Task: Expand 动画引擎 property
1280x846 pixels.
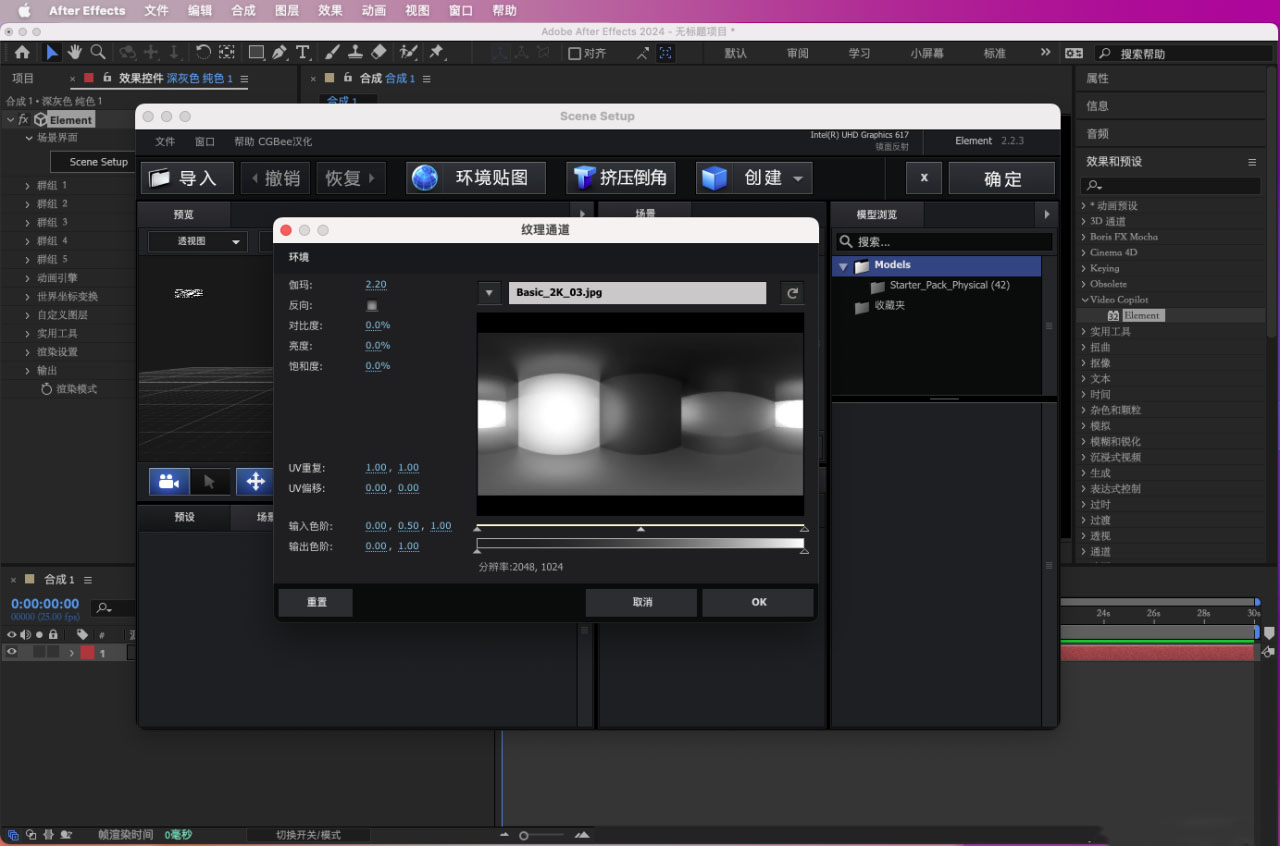Action: [28, 278]
